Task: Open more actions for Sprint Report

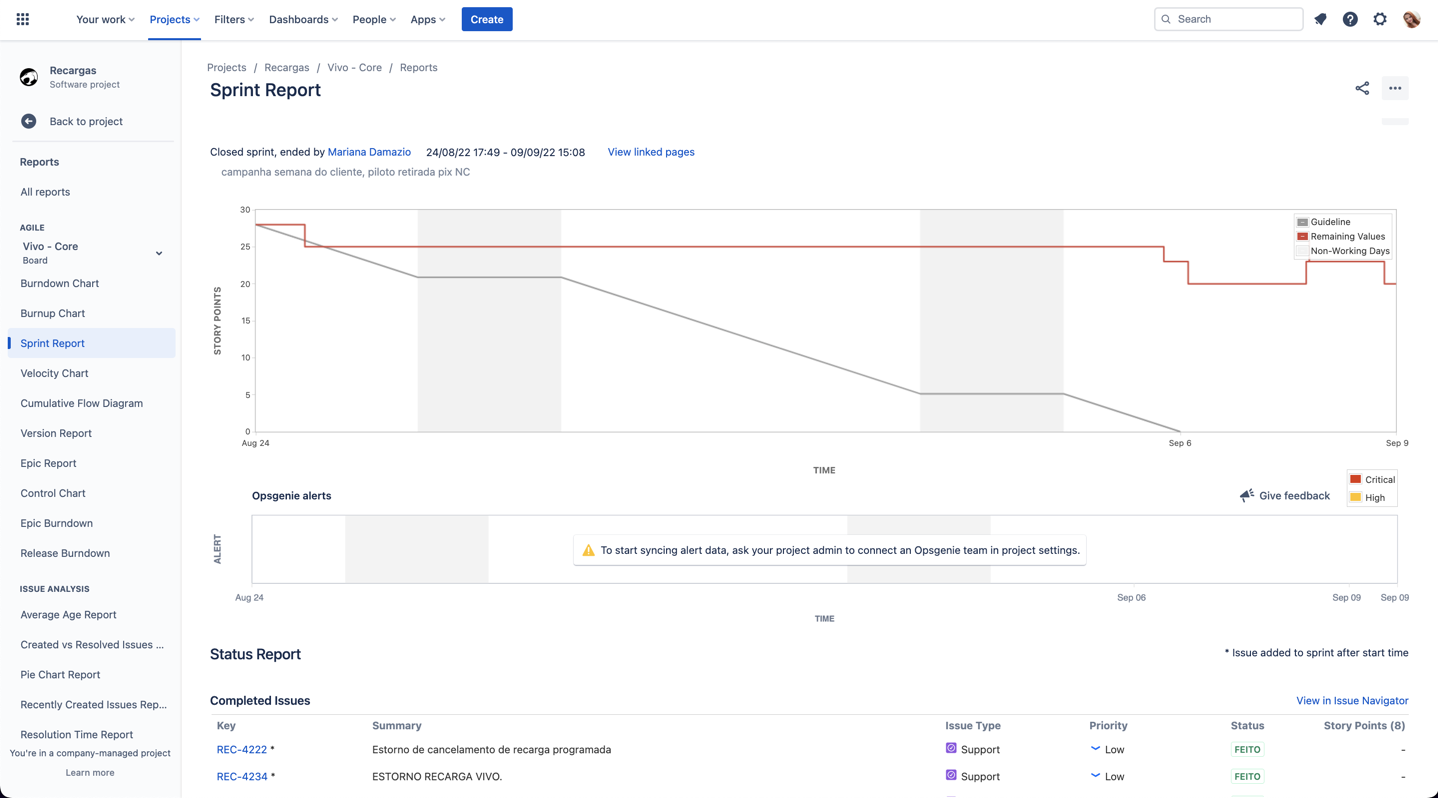Action: click(x=1394, y=88)
